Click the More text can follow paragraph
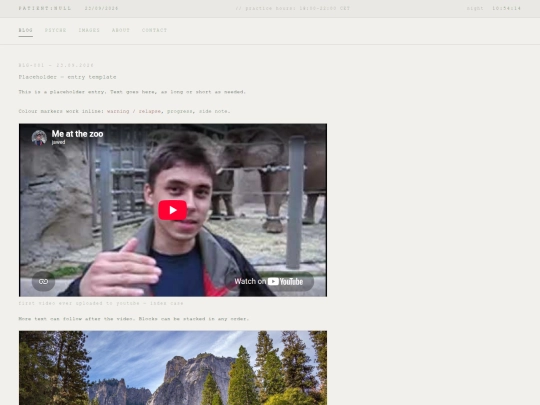 click(134, 319)
